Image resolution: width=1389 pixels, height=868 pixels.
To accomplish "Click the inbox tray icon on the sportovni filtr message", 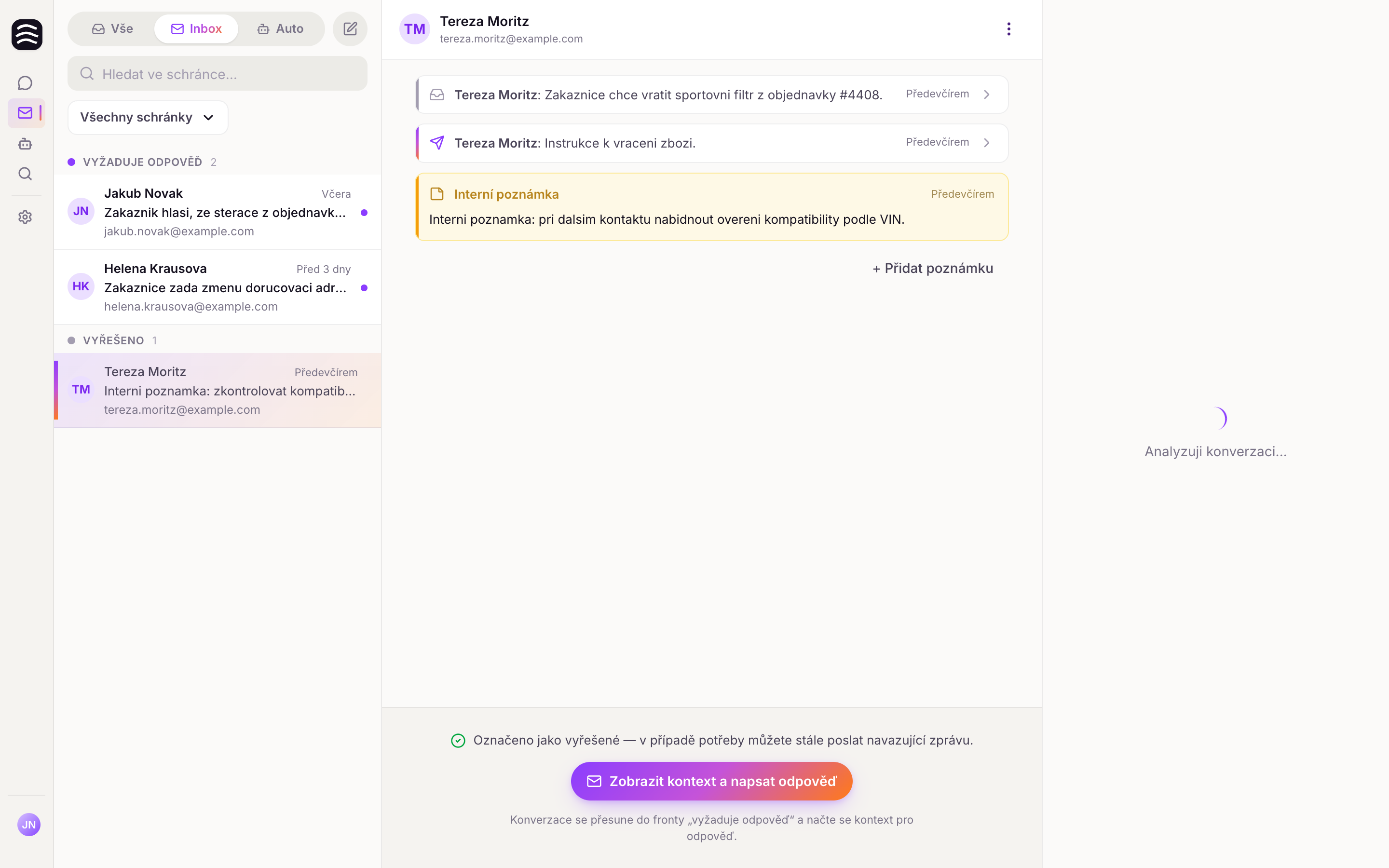I will pos(437,95).
